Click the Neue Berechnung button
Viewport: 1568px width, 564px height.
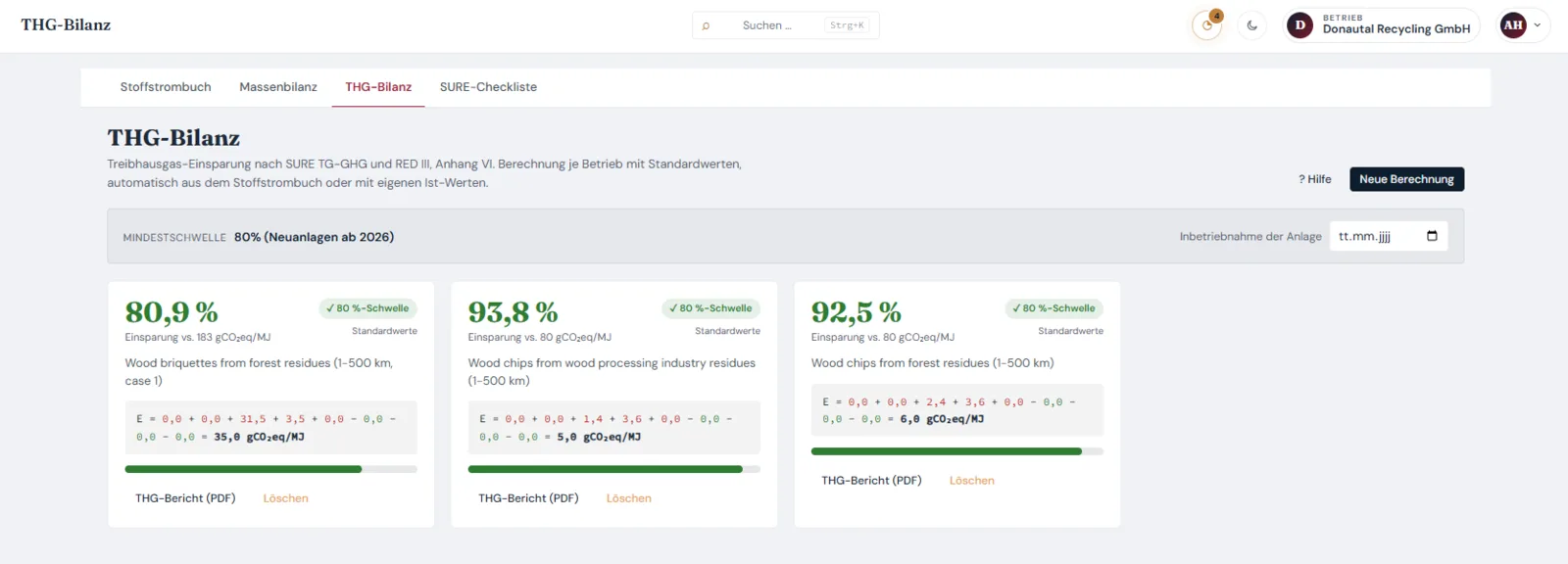[1406, 179]
